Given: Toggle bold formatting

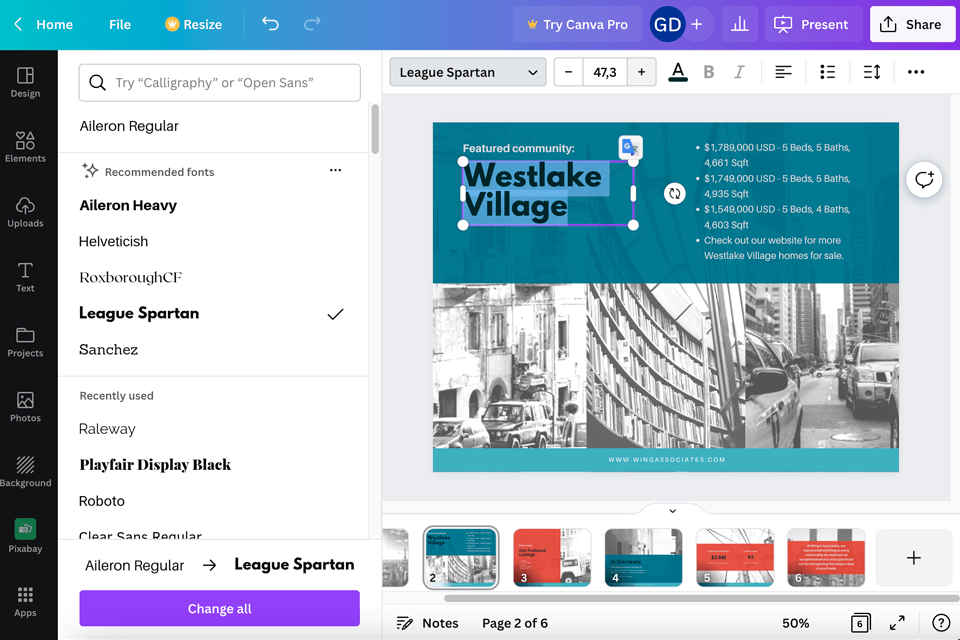Looking at the screenshot, I should point(708,72).
